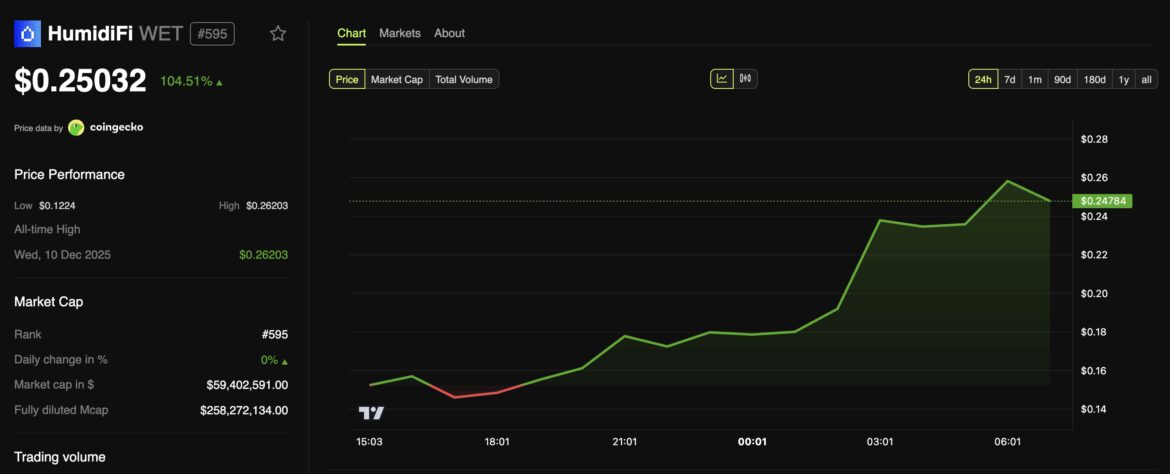Set chart range to 90d
The height and width of the screenshot is (474, 1170).
[1062, 79]
